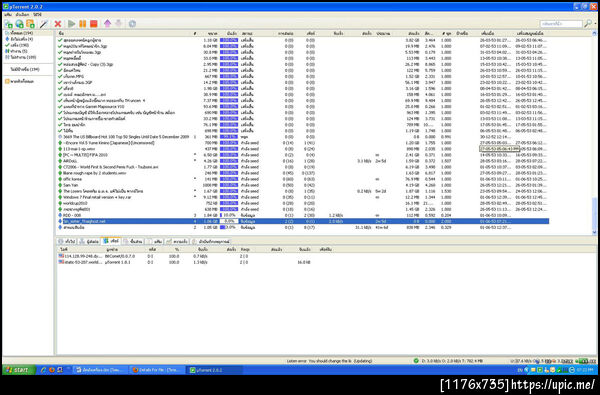
Task: Click the torrent list scroll-down arrow
Action: [594, 232]
